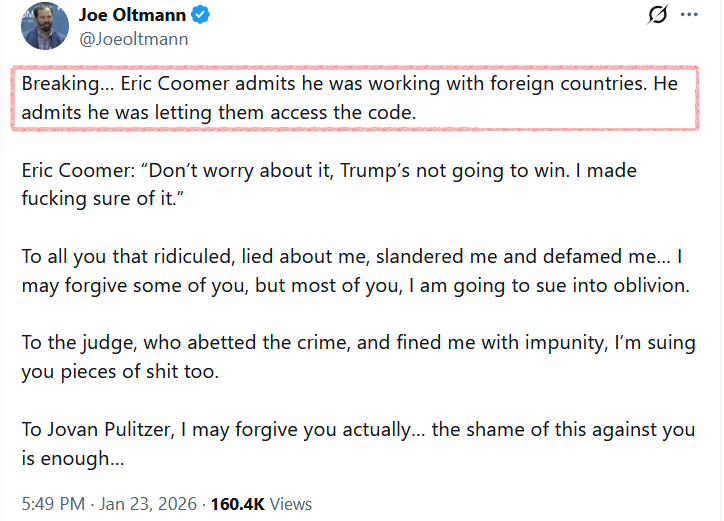
Task: Click the 5:49 PM timestamp
Action: pos(53,504)
